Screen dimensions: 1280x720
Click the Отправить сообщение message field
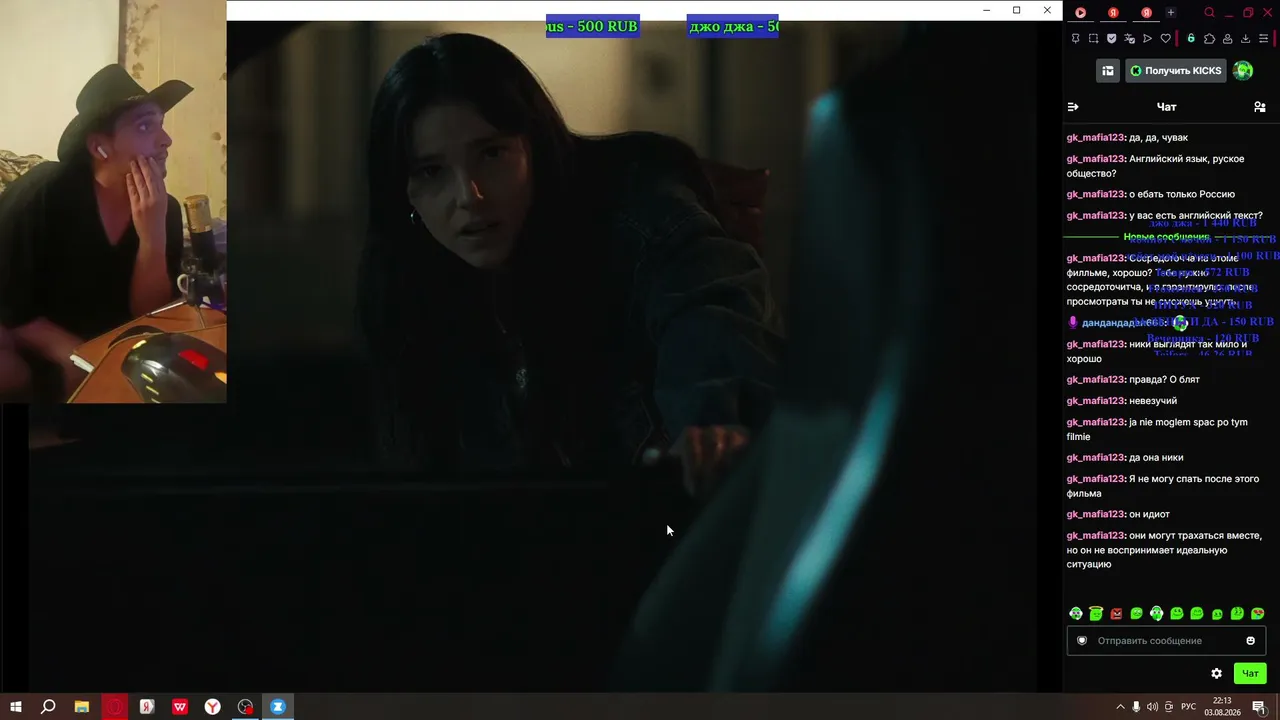click(1166, 641)
